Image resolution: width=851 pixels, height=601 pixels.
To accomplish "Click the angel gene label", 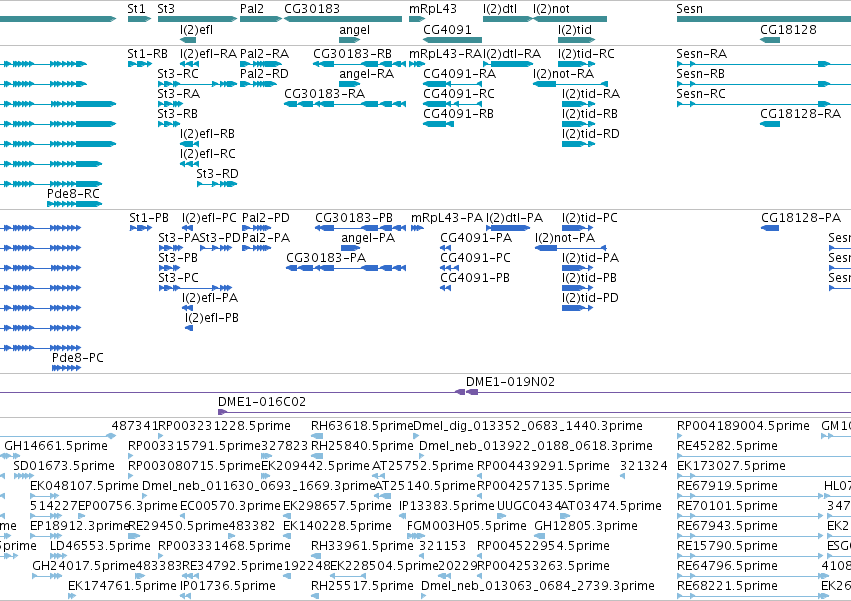I will pyautogui.click(x=354, y=29).
